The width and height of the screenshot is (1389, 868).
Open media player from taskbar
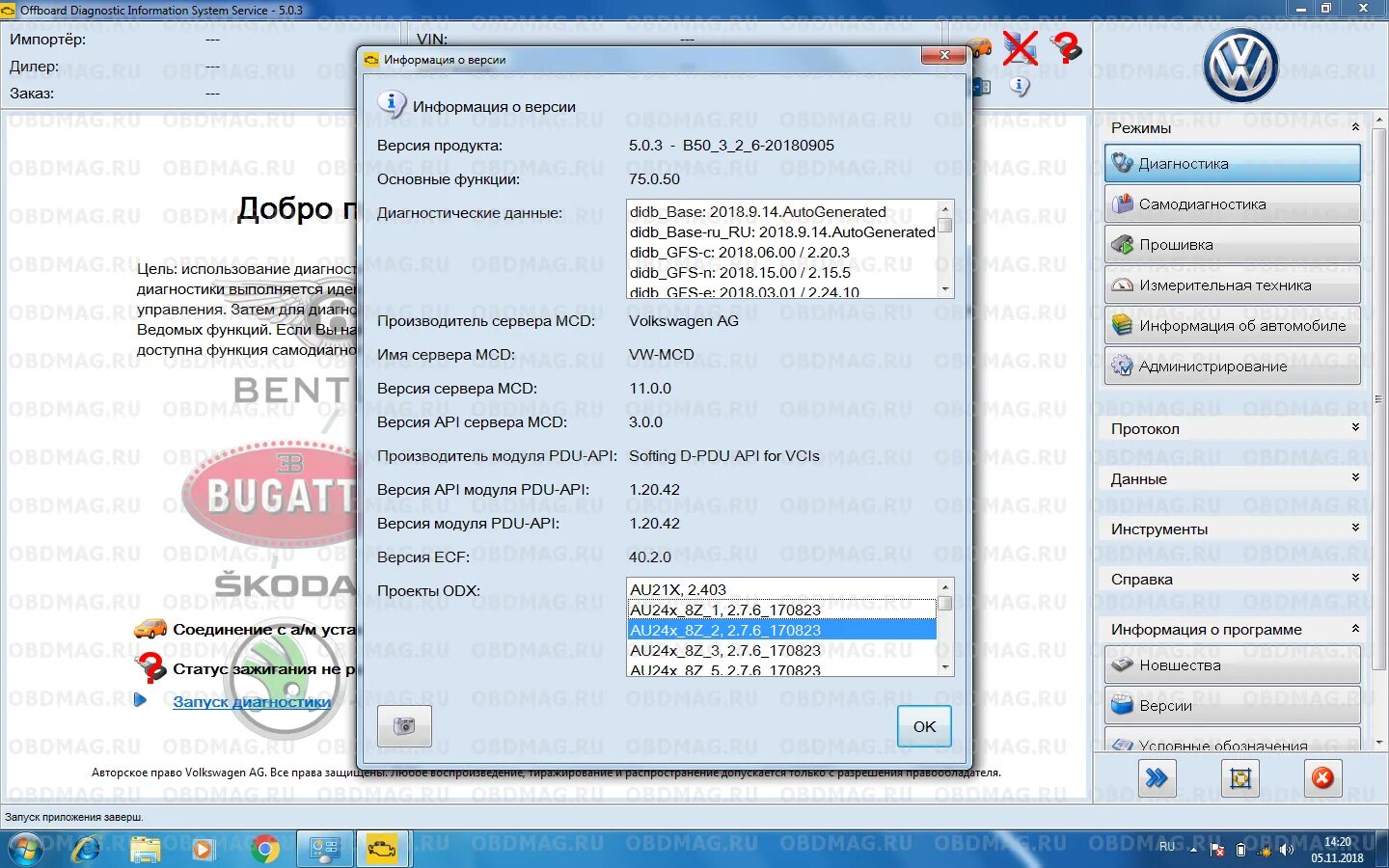coord(203,849)
